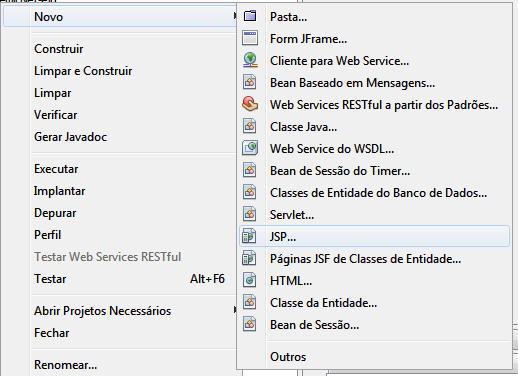Screen dimensions: 518x376
Task: Expand the Novo submenu arrow
Action: coord(235,16)
